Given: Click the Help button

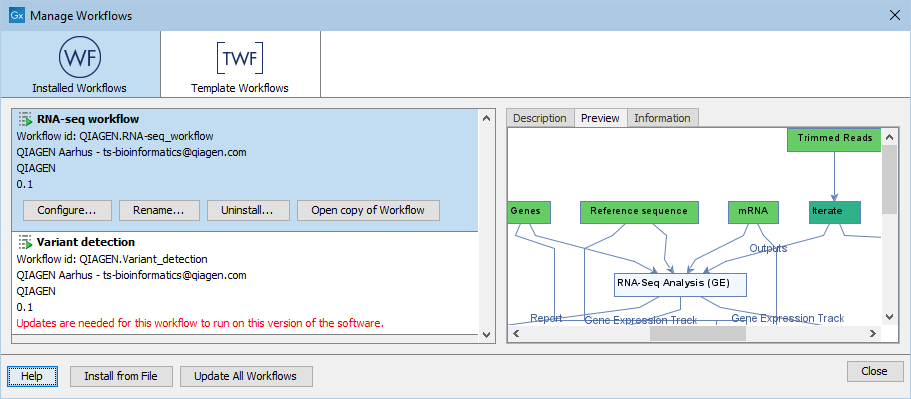Looking at the screenshot, I should 33,376.
